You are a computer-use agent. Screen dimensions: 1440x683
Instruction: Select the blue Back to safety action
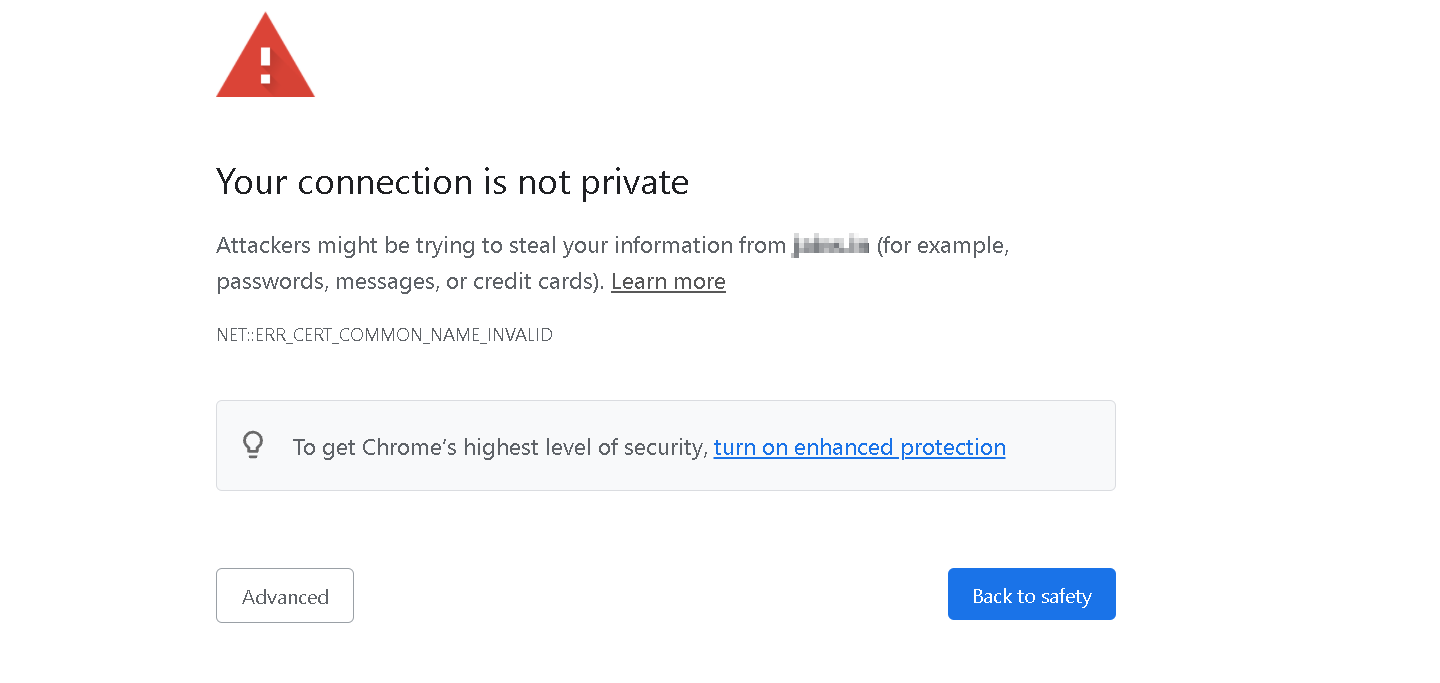click(x=1031, y=594)
